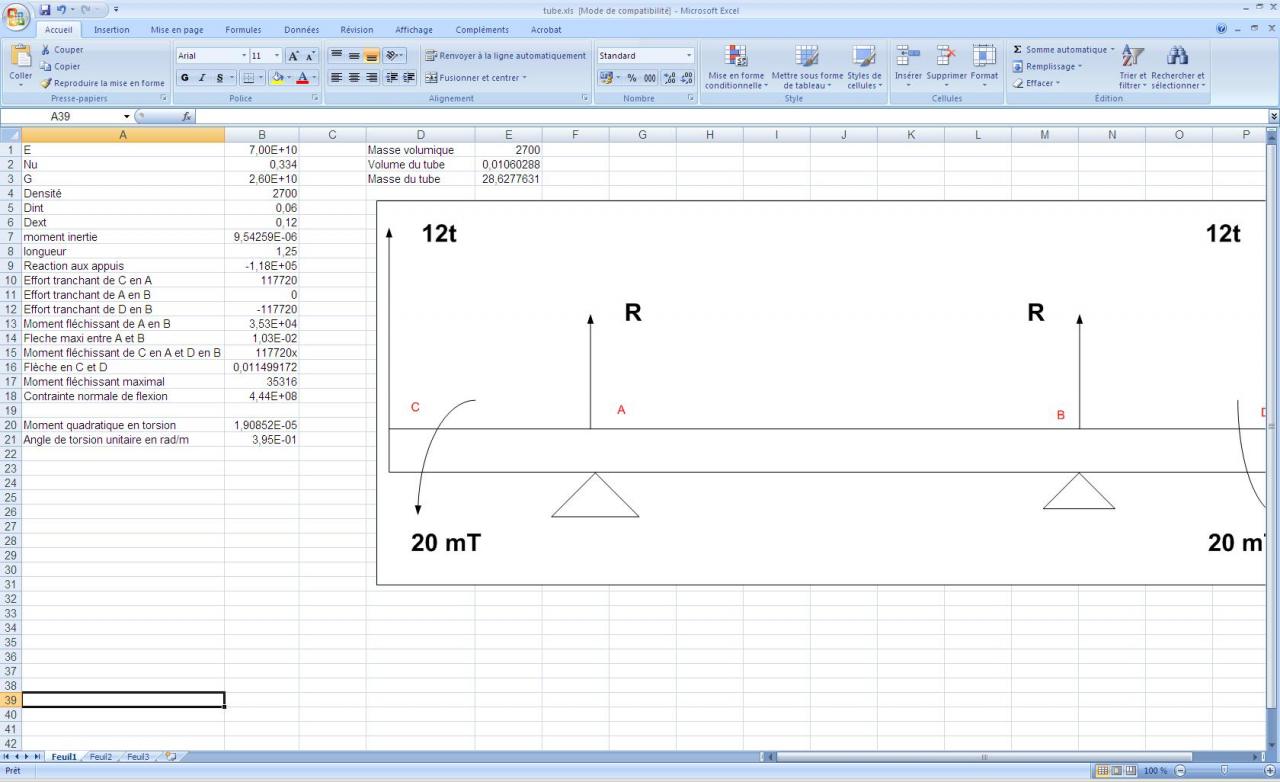1280x782 pixels.
Task: Expand the Remplissage fill menu
Action: point(1047,67)
